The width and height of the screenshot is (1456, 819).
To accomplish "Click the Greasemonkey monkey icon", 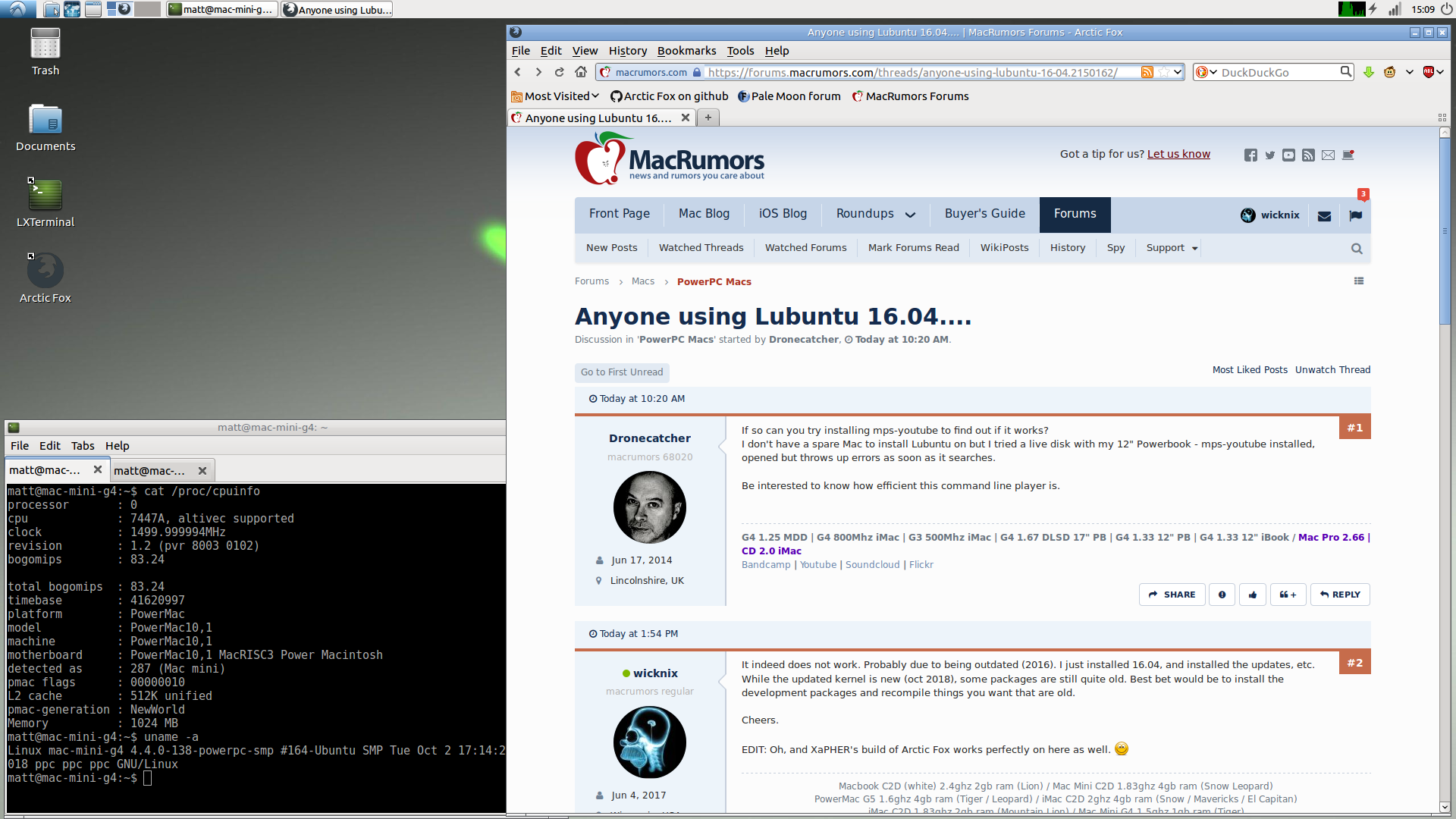I will 1390,72.
